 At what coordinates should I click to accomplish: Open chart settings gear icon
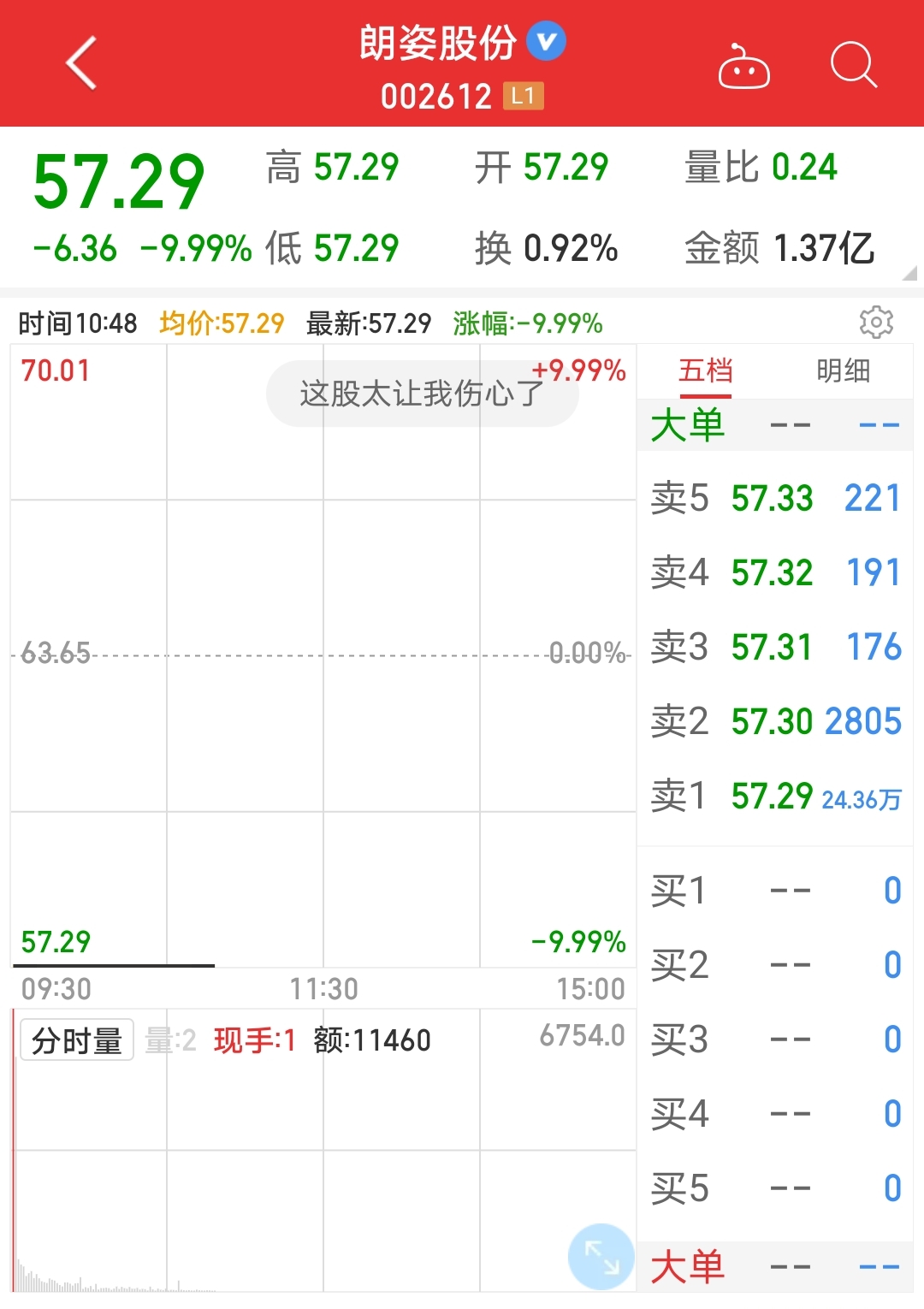point(876,323)
